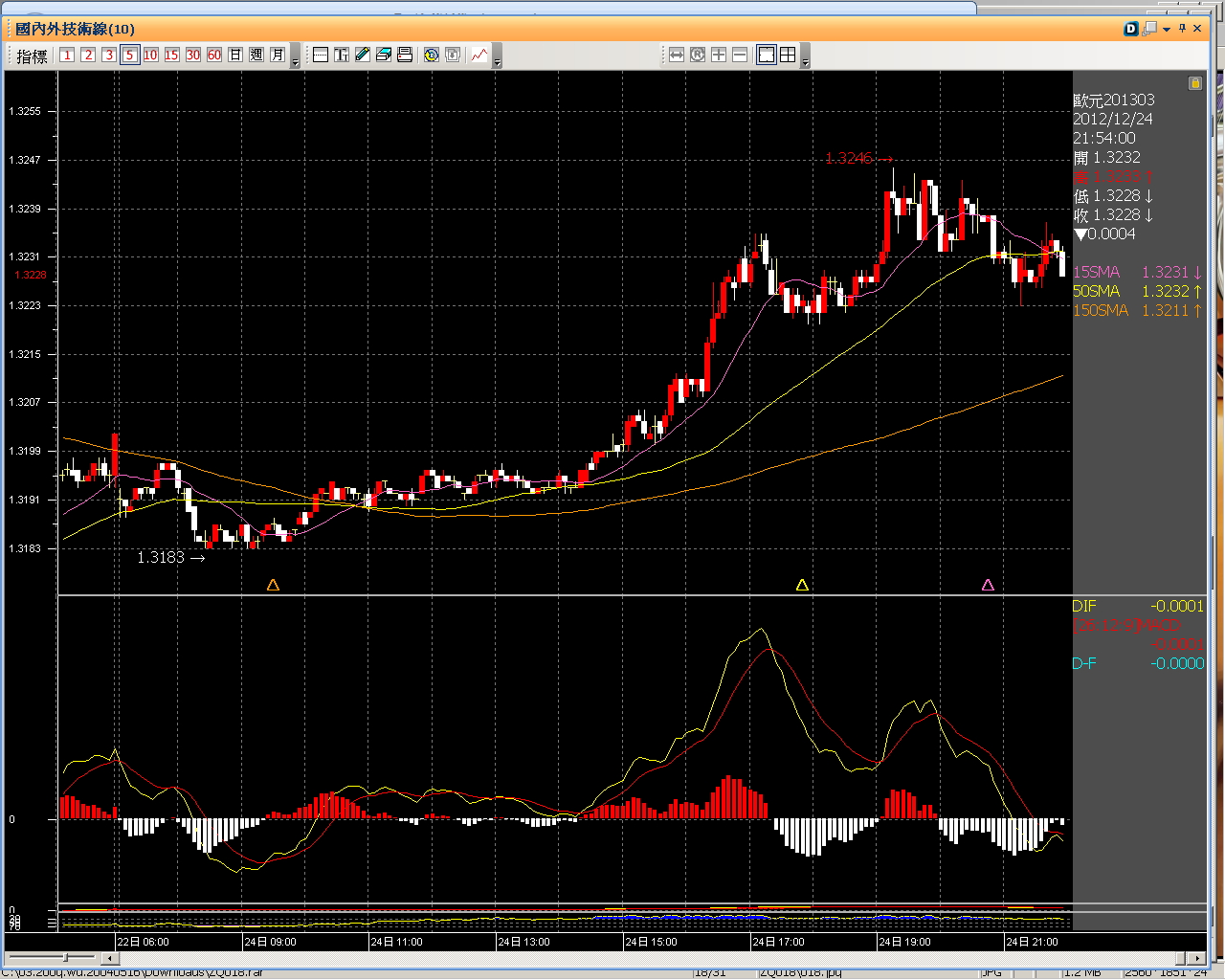The image size is (1225, 980).
Task: Select the 3-minute timeframe button
Action: click(x=109, y=56)
